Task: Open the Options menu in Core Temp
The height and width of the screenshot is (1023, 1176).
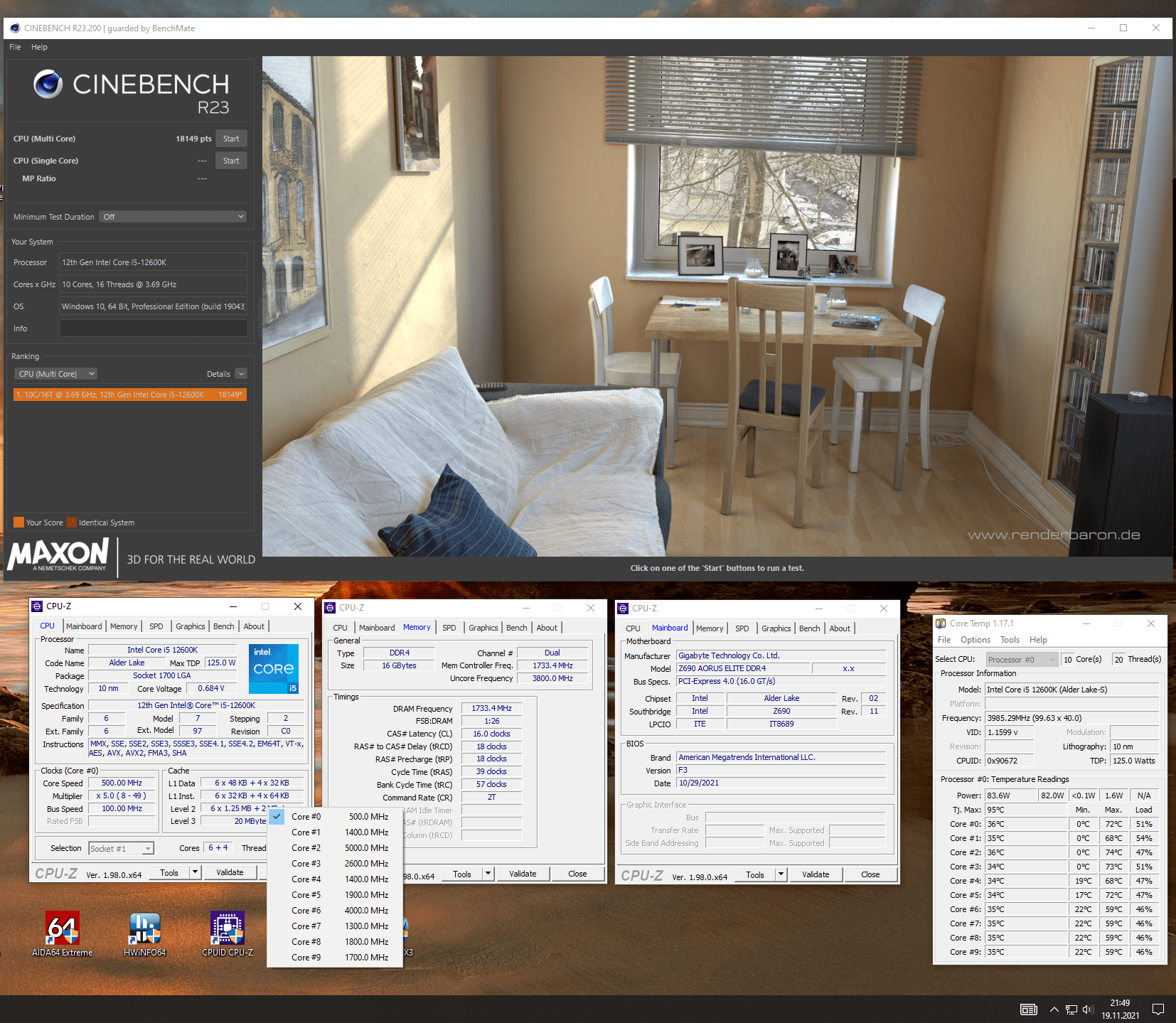Action: coord(975,640)
